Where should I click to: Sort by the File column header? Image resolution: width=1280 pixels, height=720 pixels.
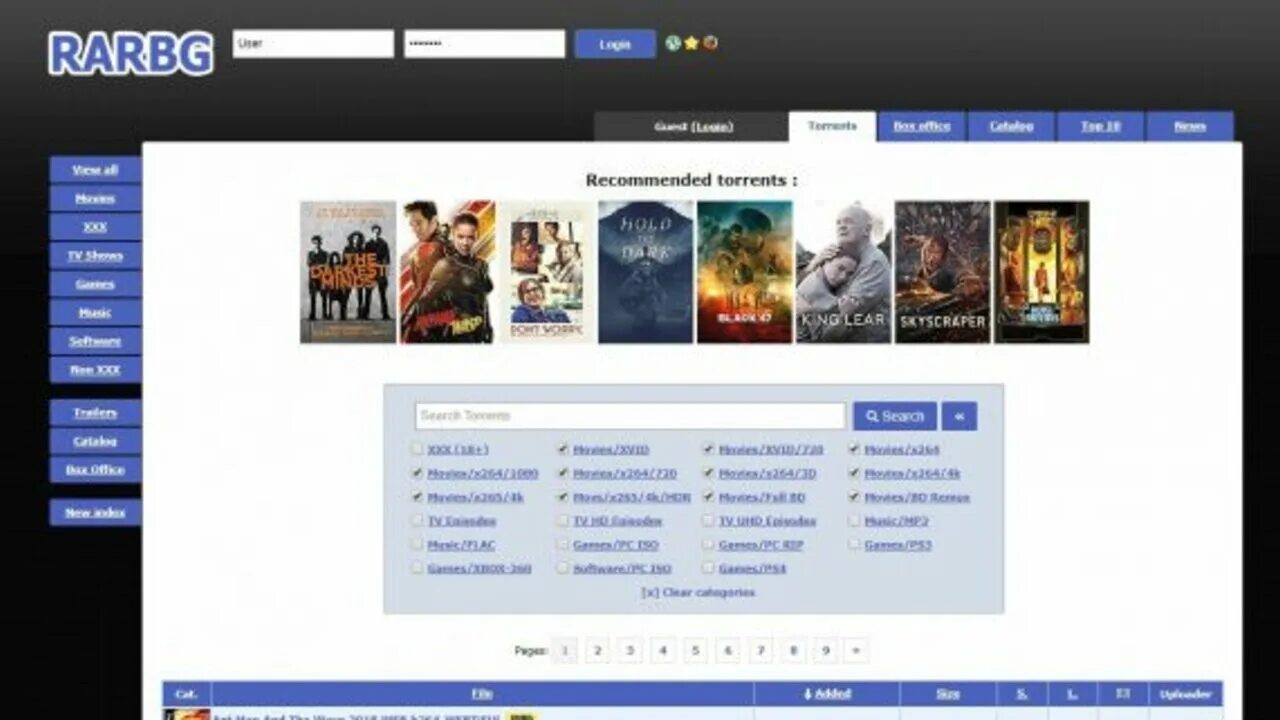(x=482, y=694)
